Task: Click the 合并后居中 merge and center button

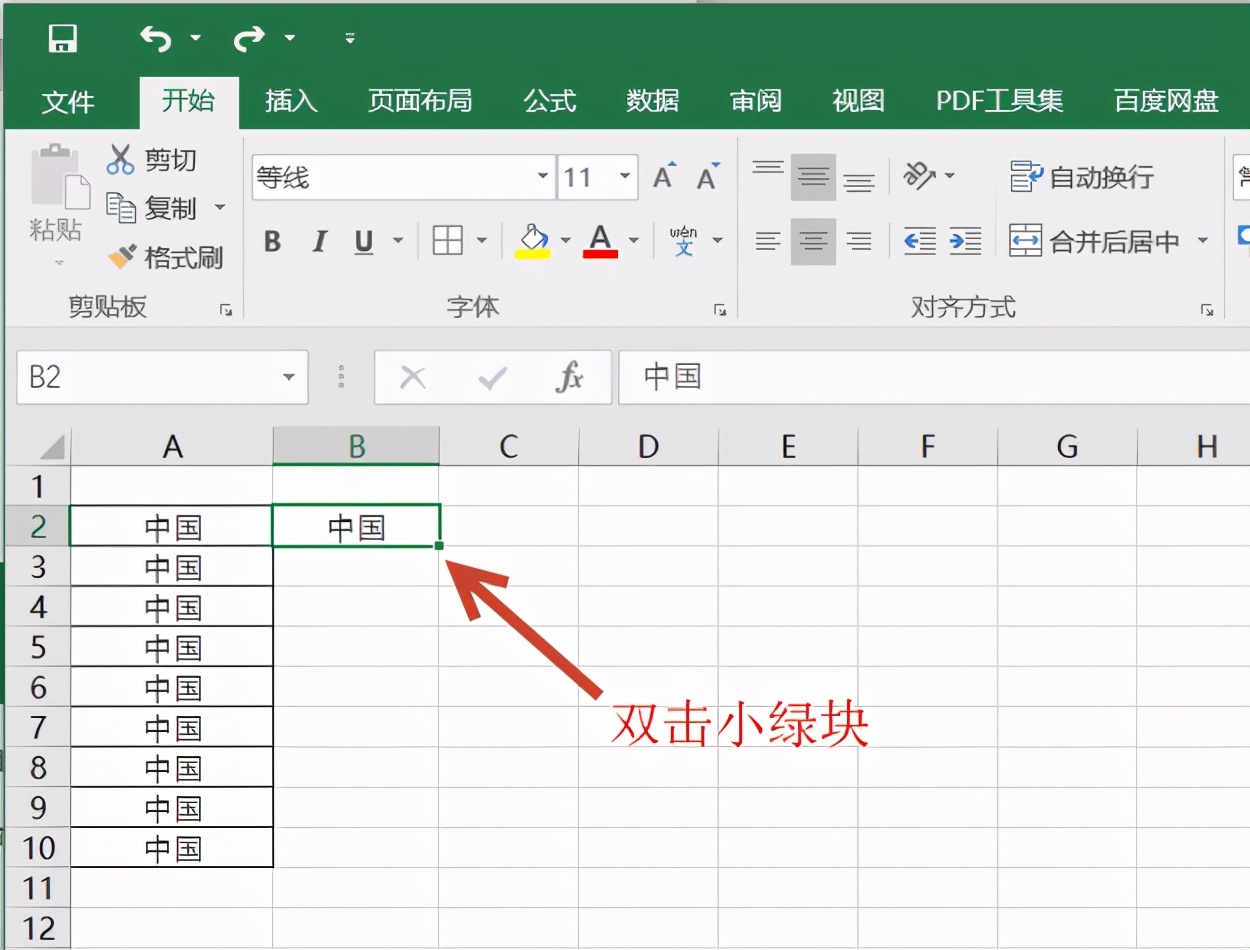Action: pos(1094,241)
